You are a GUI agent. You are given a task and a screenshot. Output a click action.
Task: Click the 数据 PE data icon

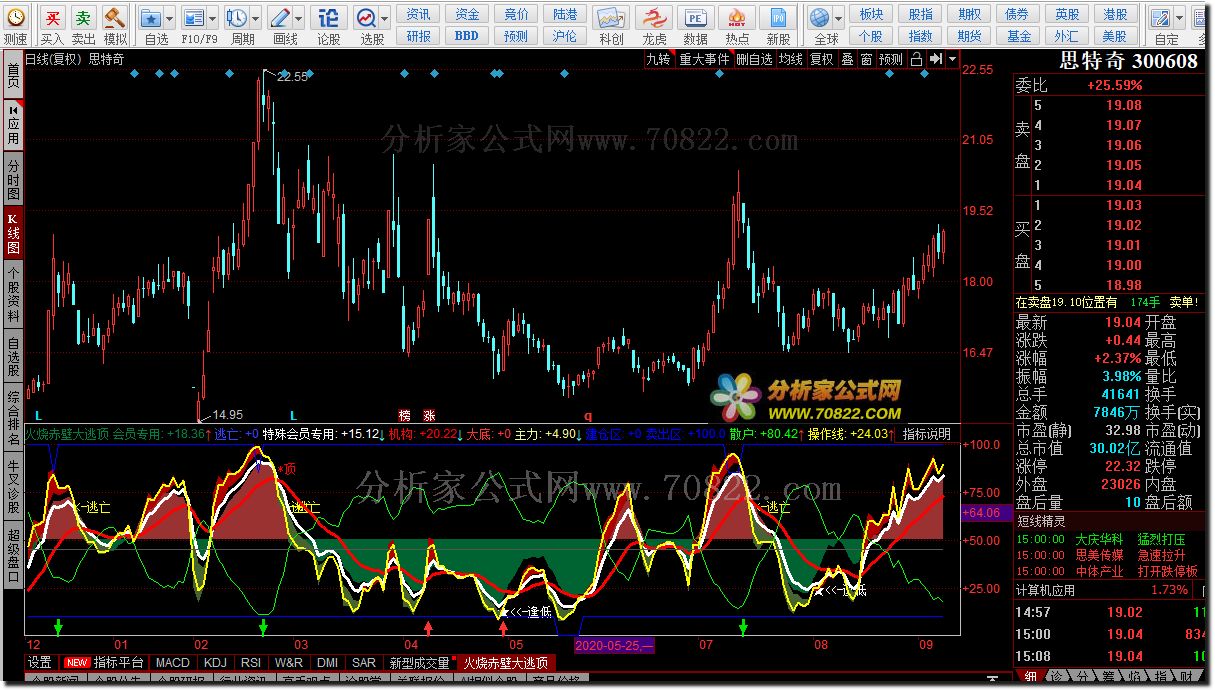coord(695,18)
